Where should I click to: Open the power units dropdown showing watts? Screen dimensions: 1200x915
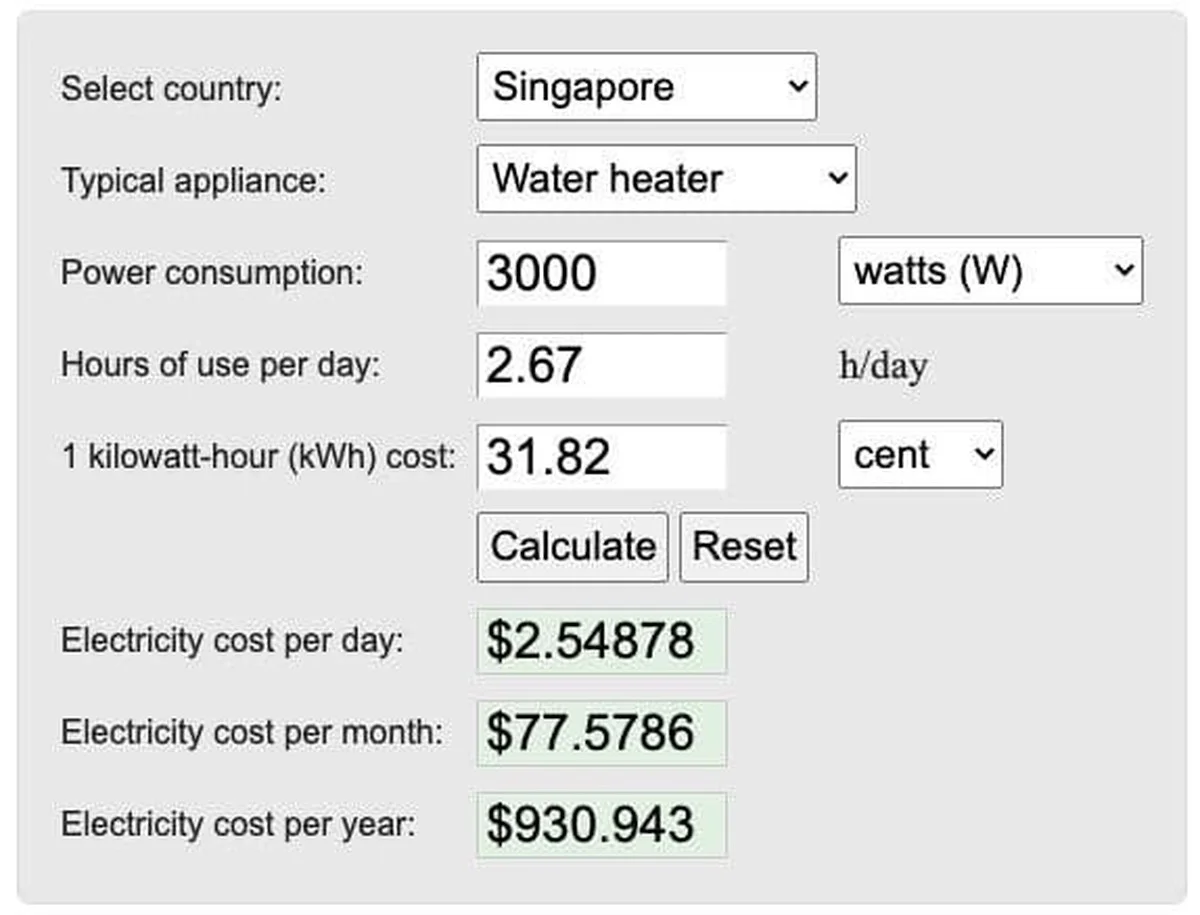[x=990, y=271]
